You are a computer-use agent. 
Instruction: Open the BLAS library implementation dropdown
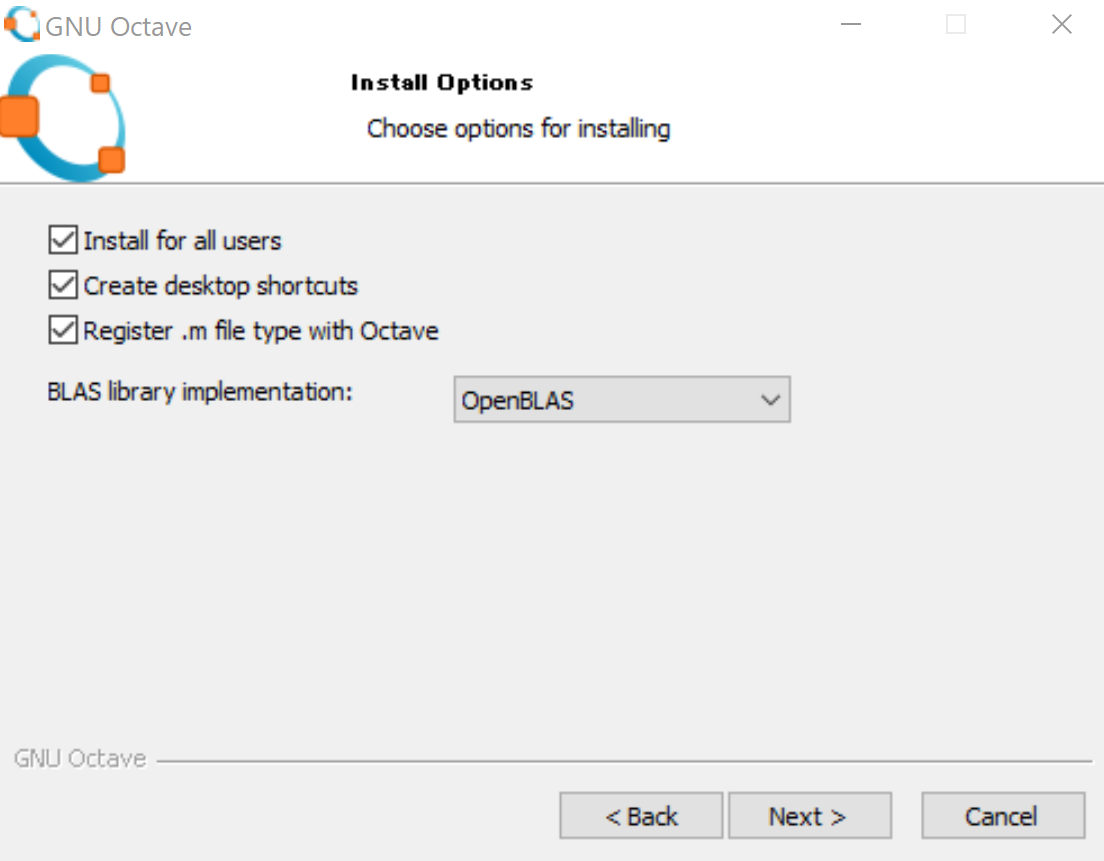(x=622, y=399)
